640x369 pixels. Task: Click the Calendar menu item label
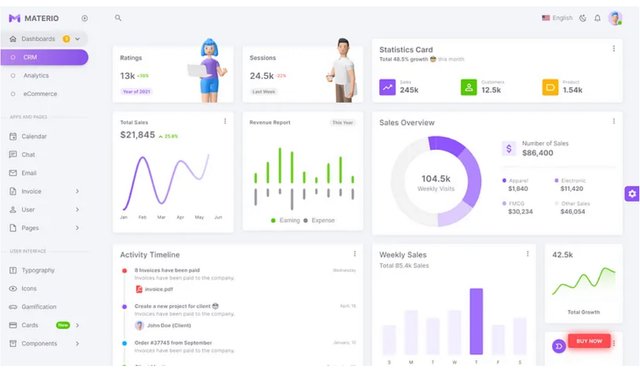click(34, 136)
